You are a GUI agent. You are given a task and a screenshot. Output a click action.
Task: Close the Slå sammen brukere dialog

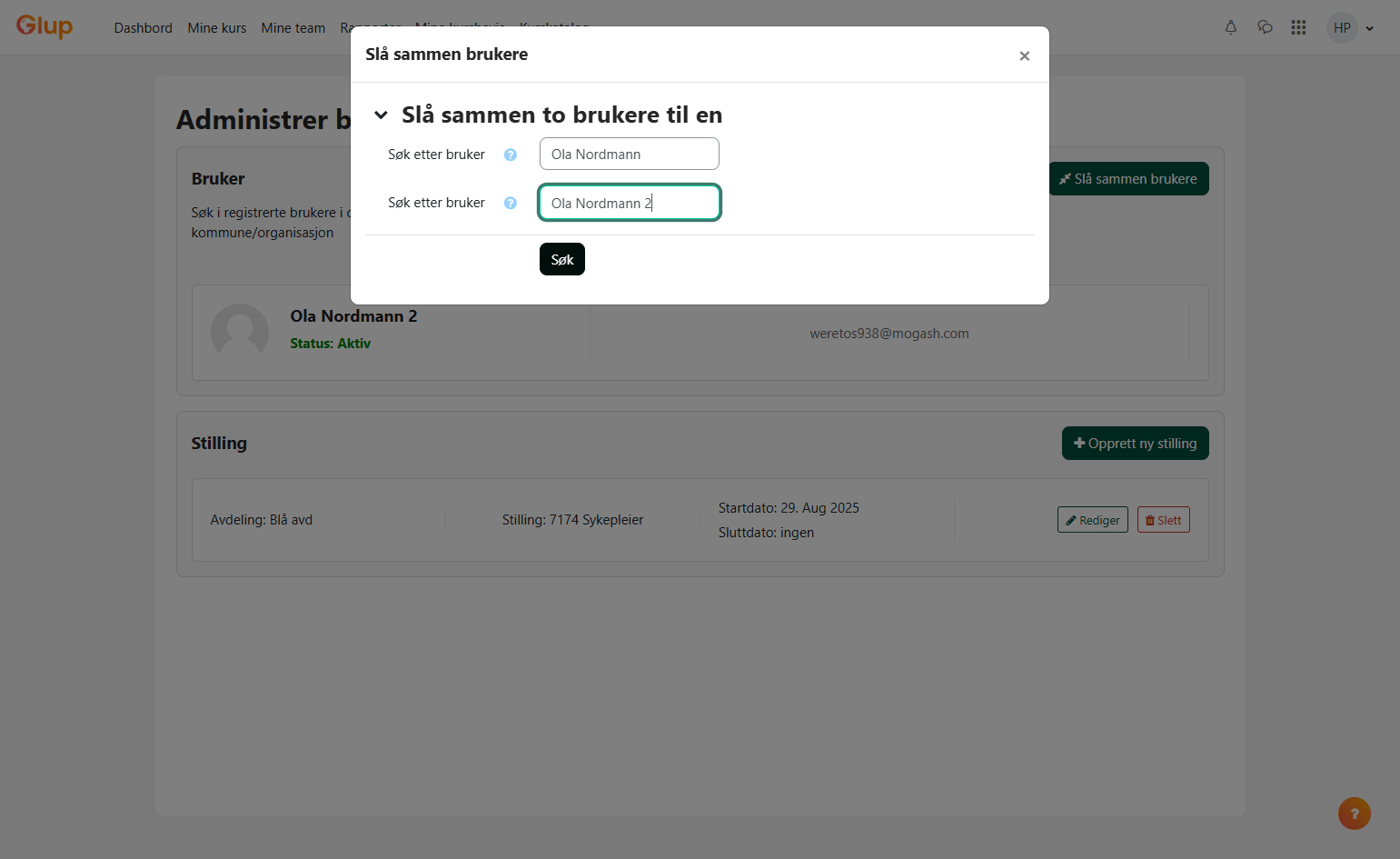[x=1024, y=55]
